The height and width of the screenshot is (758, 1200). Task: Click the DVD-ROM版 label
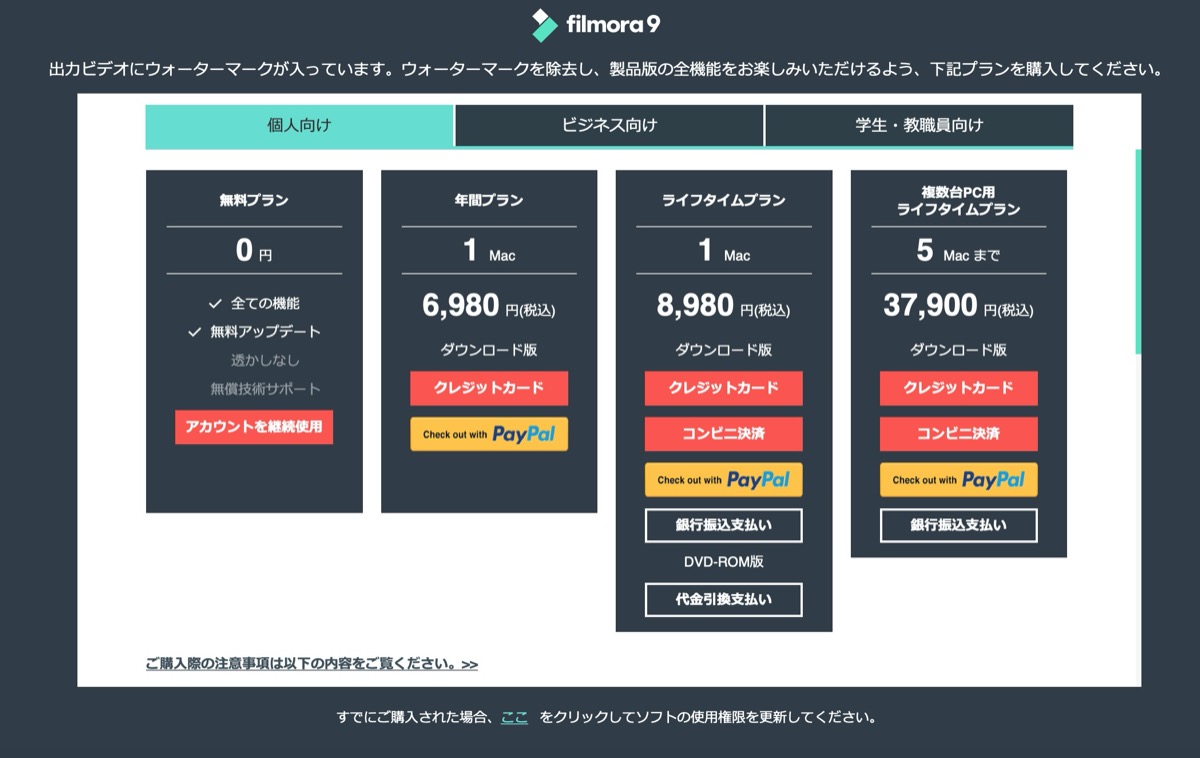[x=724, y=562]
